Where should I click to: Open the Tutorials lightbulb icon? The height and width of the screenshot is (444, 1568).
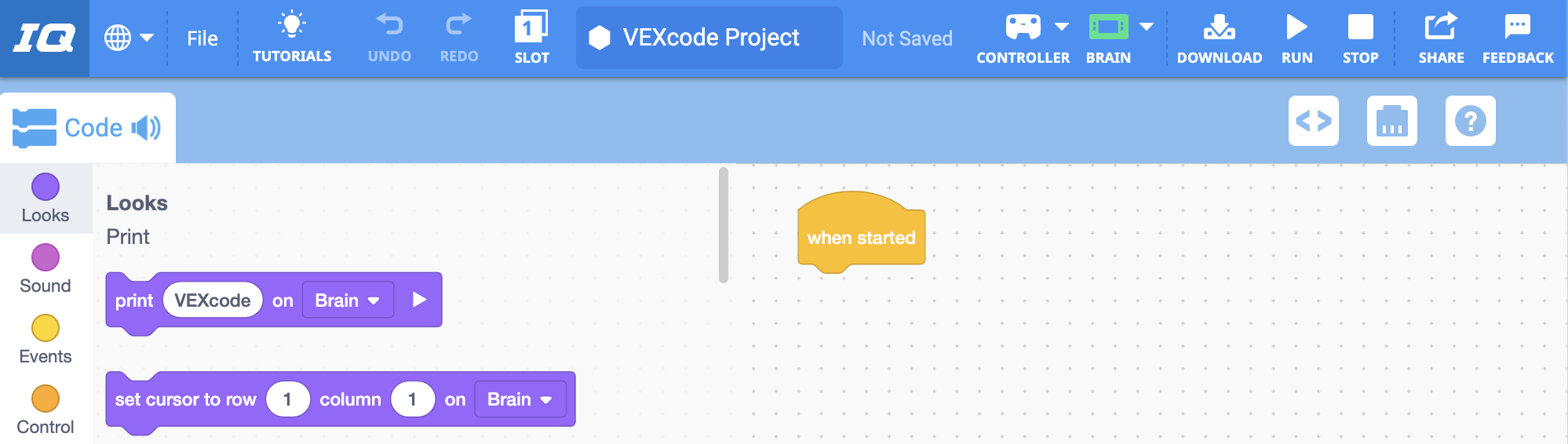[x=292, y=26]
